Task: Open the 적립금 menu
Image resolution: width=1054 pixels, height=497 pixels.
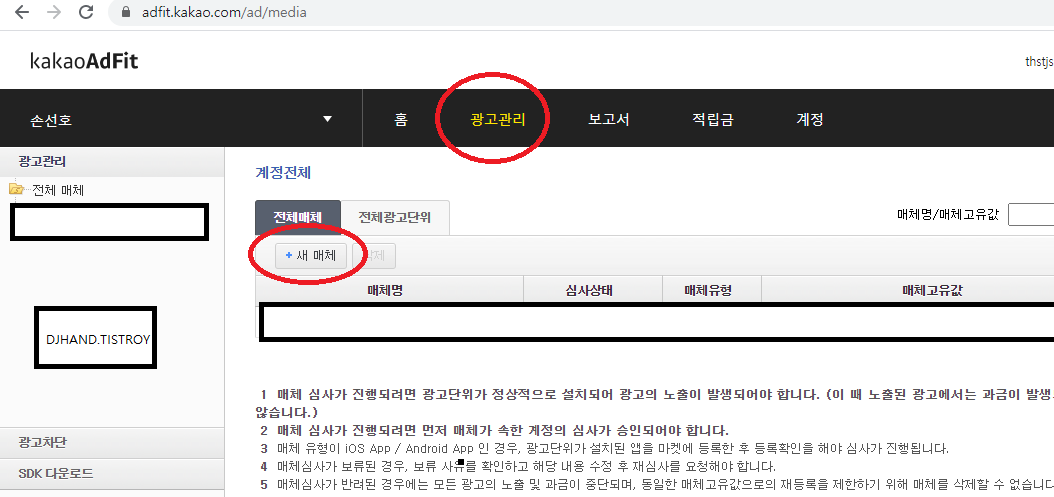Action: click(713, 120)
